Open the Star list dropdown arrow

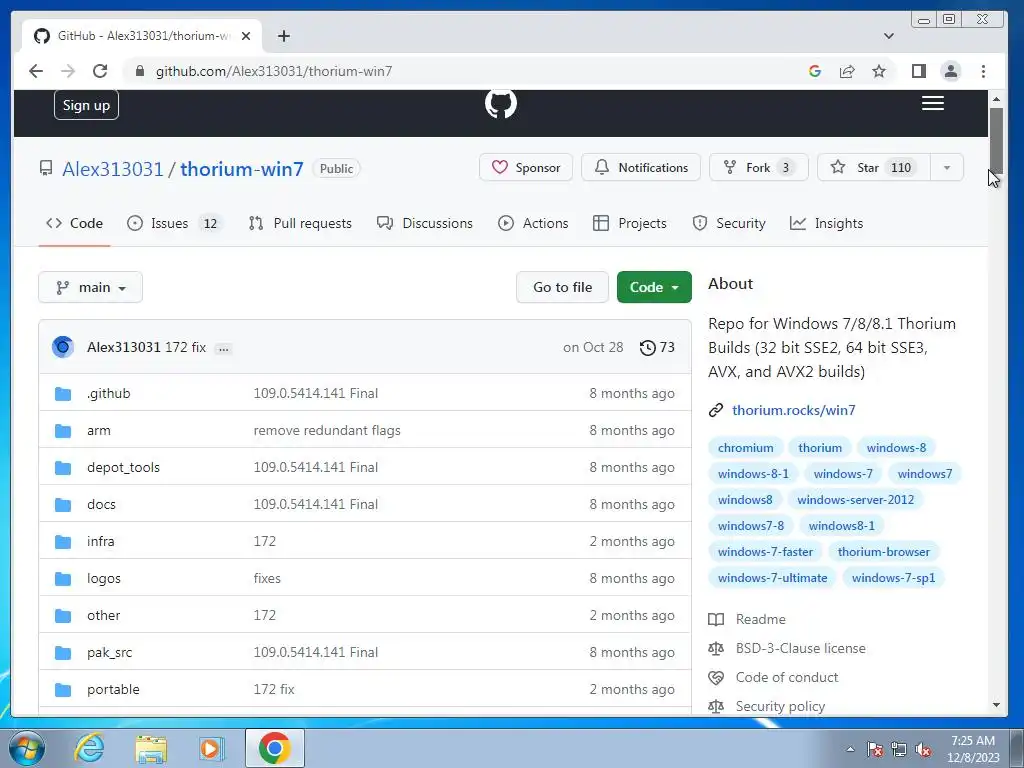pos(946,168)
